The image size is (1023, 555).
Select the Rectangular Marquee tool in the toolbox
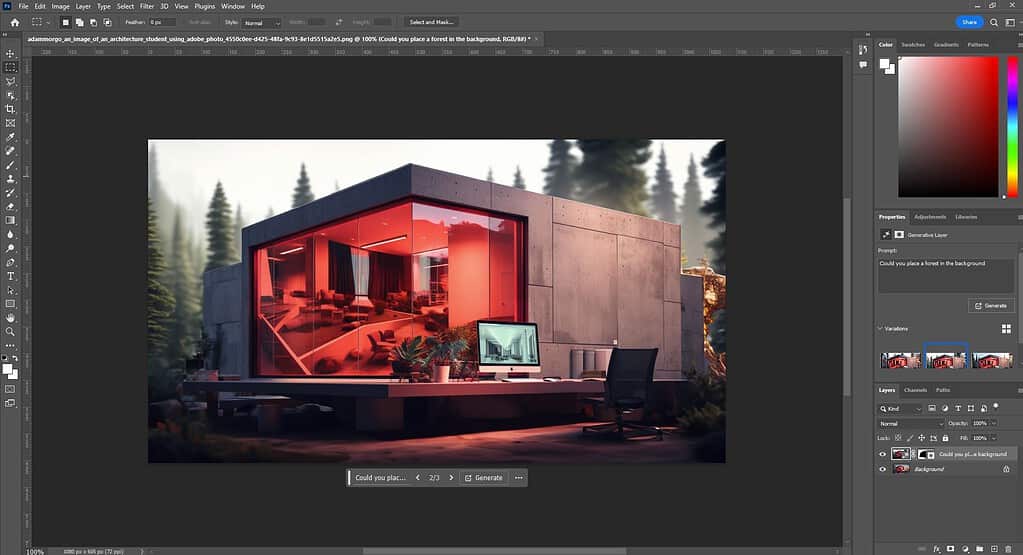pyautogui.click(x=10, y=67)
